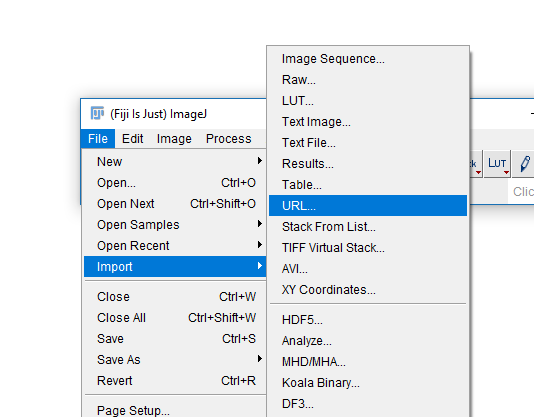The height and width of the screenshot is (417, 534).
Task: Choose XY Coordinates... import option
Action: (x=368, y=290)
